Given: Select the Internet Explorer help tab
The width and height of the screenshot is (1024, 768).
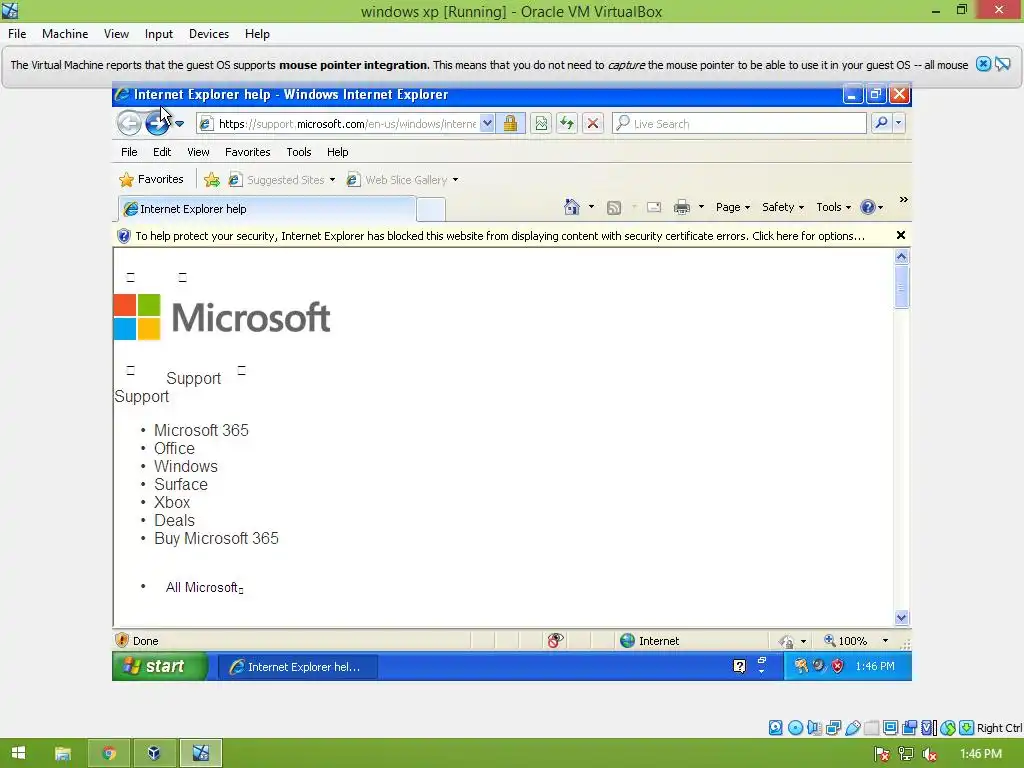Looking at the screenshot, I should pos(266,209).
